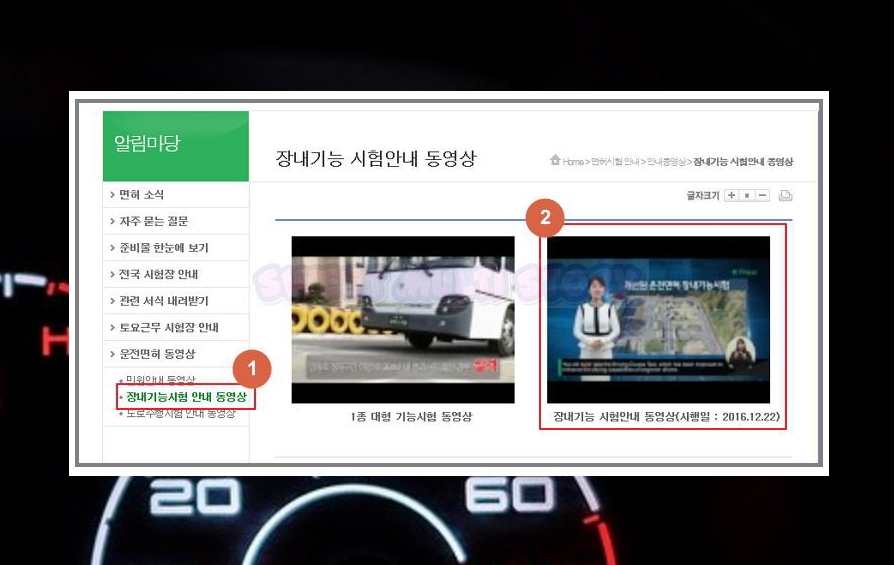Screen dimensions: 894x565
Task: Click the 글자크기 label
Action: click(x=703, y=196)
